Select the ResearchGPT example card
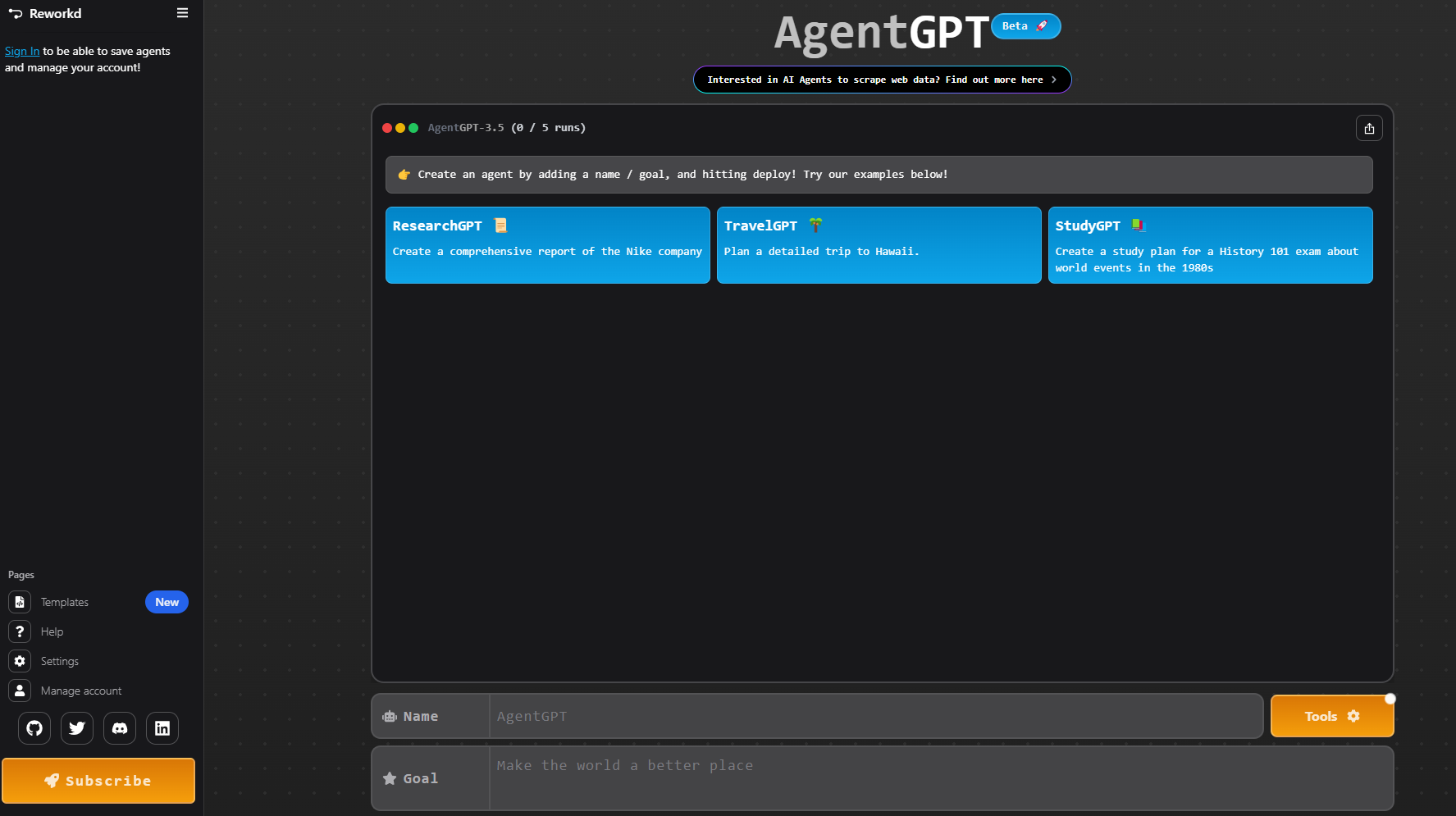The width and height of the screenshot is (1456, 816). [x=548, y=245]
